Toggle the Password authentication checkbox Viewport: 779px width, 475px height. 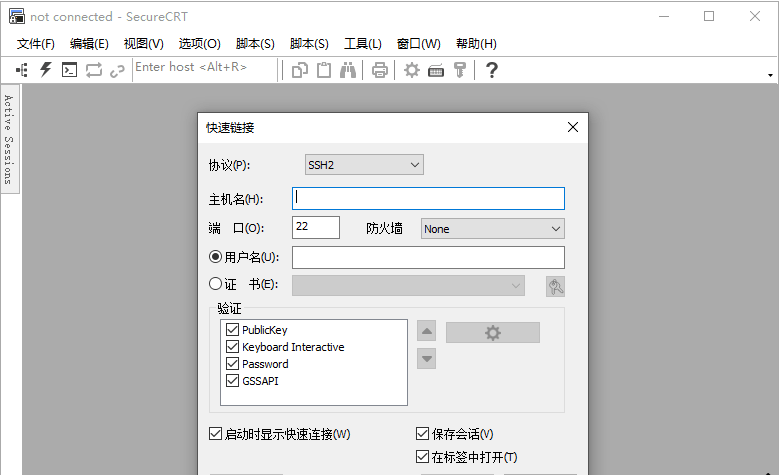pos(233,364)
